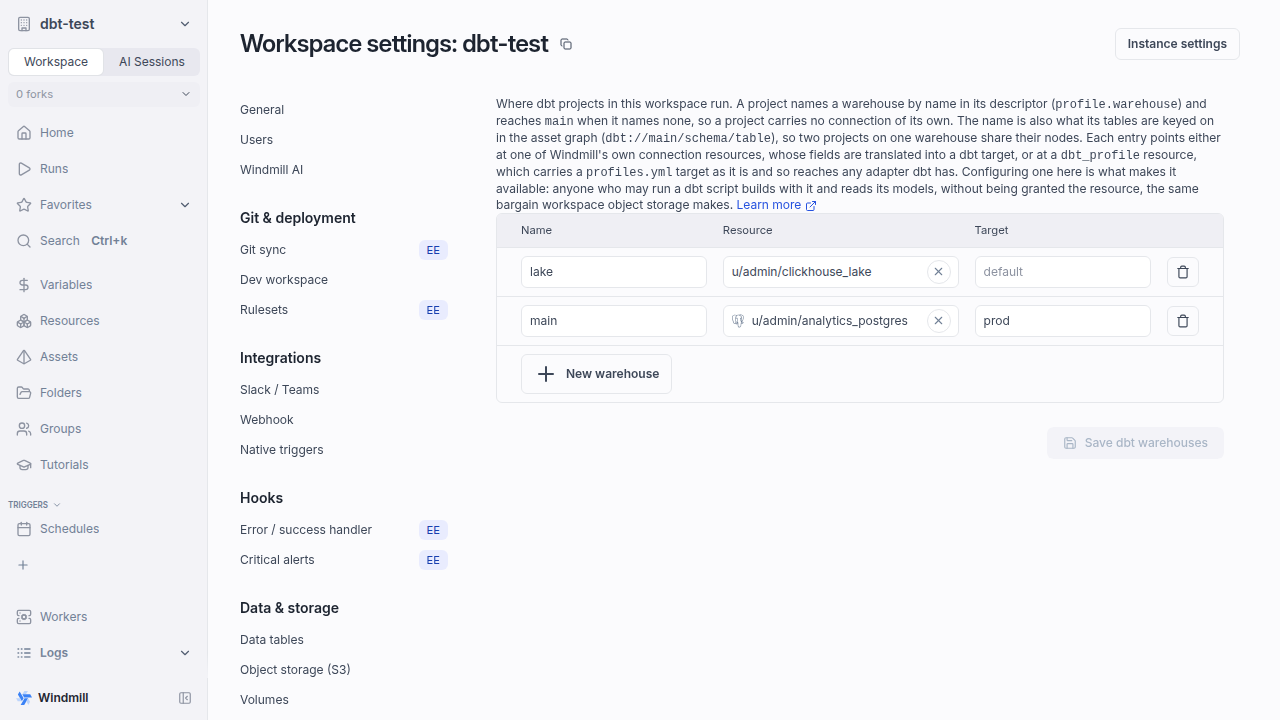Open the u/admin/analytics_postgres resource picker
Image resolution: width=1280 pixels, height=720 pixels.
pyautogui.click(x=841, y=321)
